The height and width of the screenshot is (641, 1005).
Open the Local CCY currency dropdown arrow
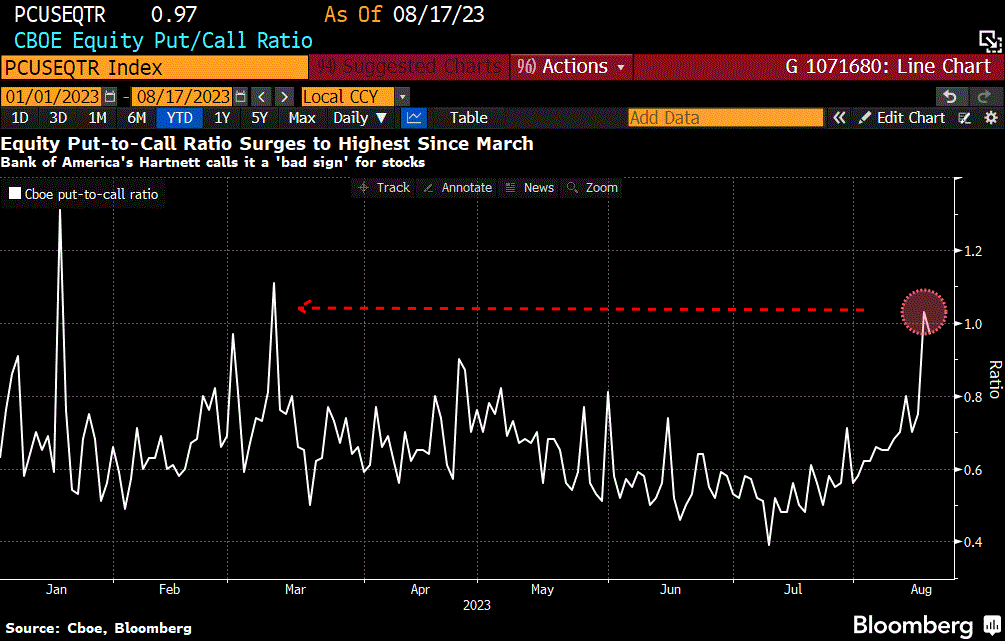tap(402, 97)
